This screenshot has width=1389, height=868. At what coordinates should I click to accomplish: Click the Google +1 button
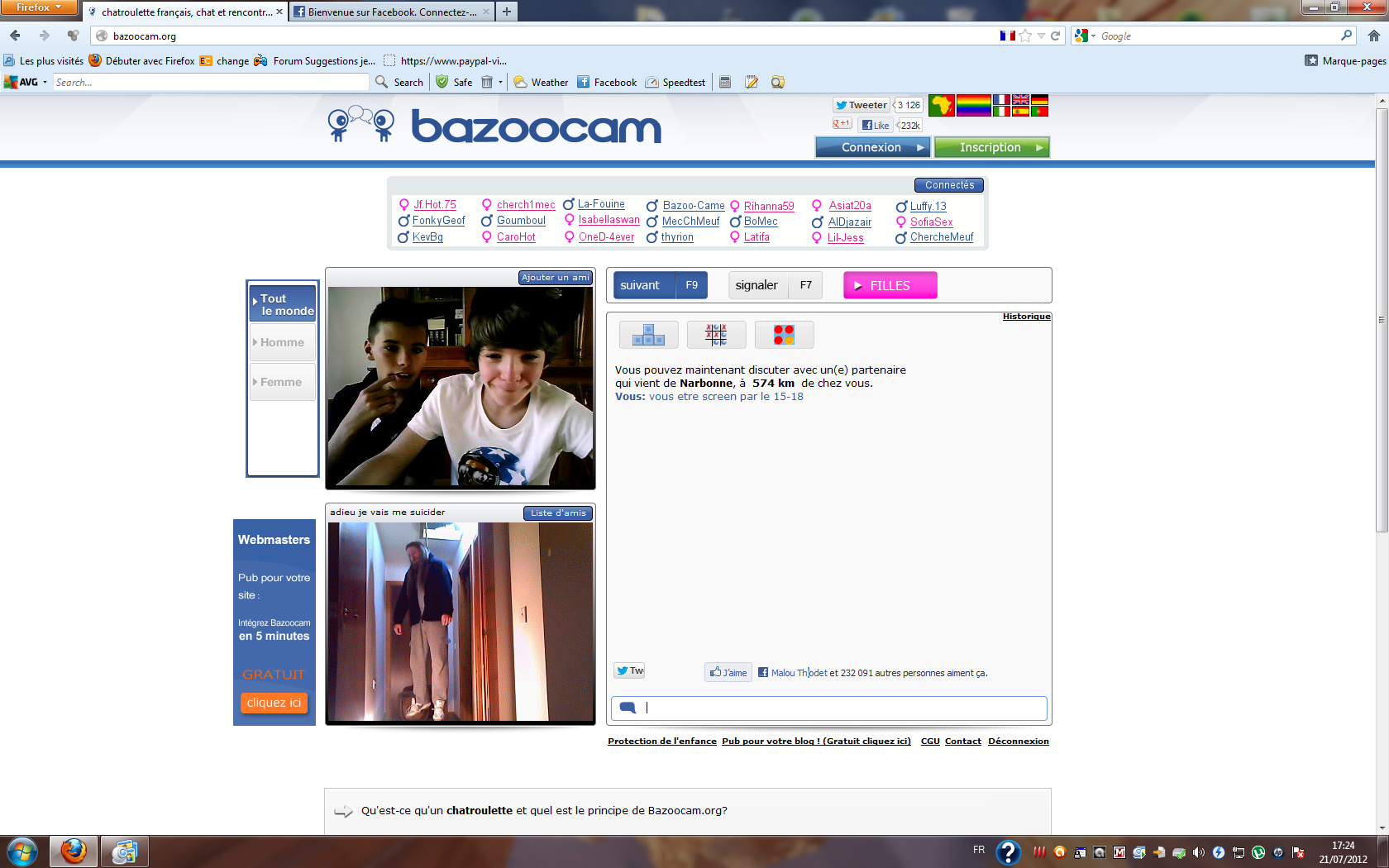point(842,123)
